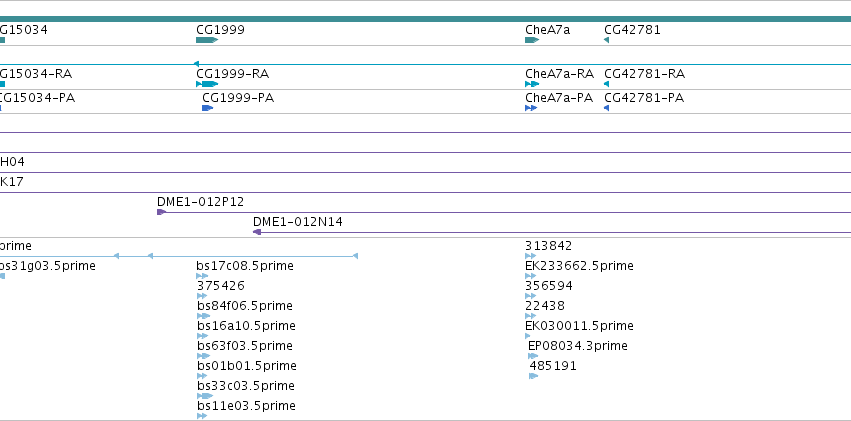Click the CG42781-RA label
Image resolution: width=851 pixels, height=421 pixels.
645,74
